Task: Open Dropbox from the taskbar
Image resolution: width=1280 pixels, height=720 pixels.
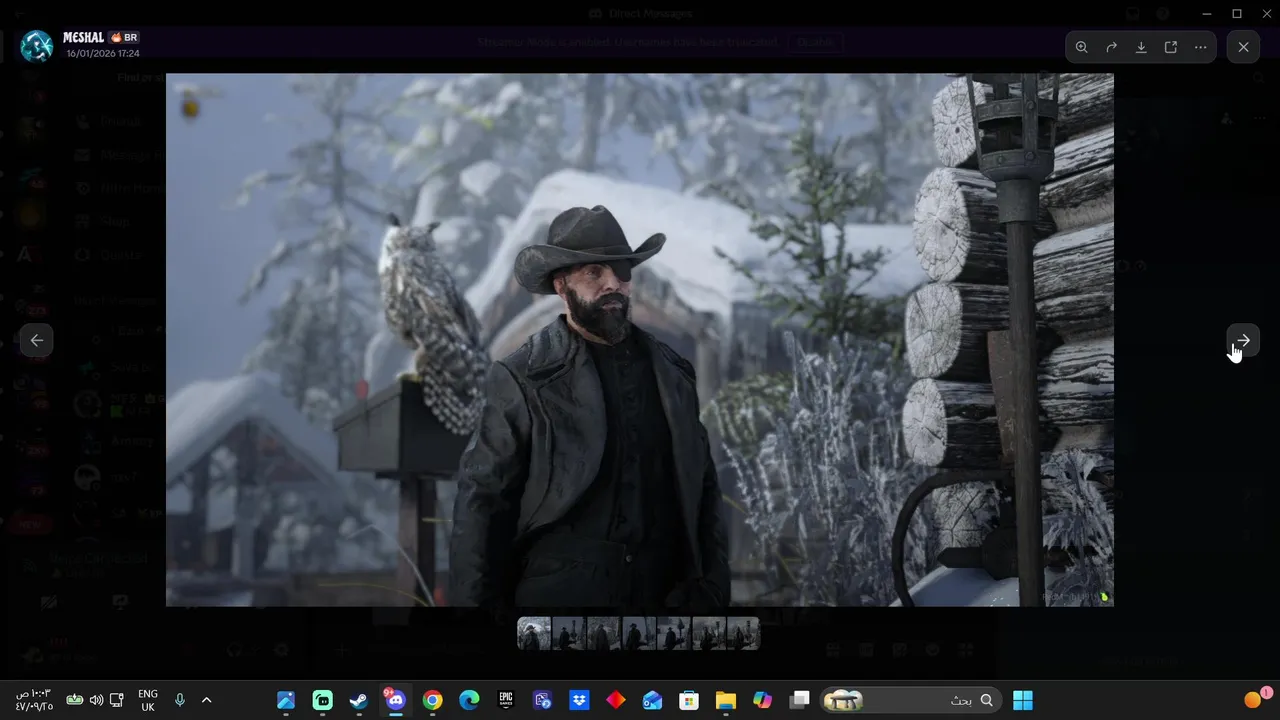Action: 579,700
